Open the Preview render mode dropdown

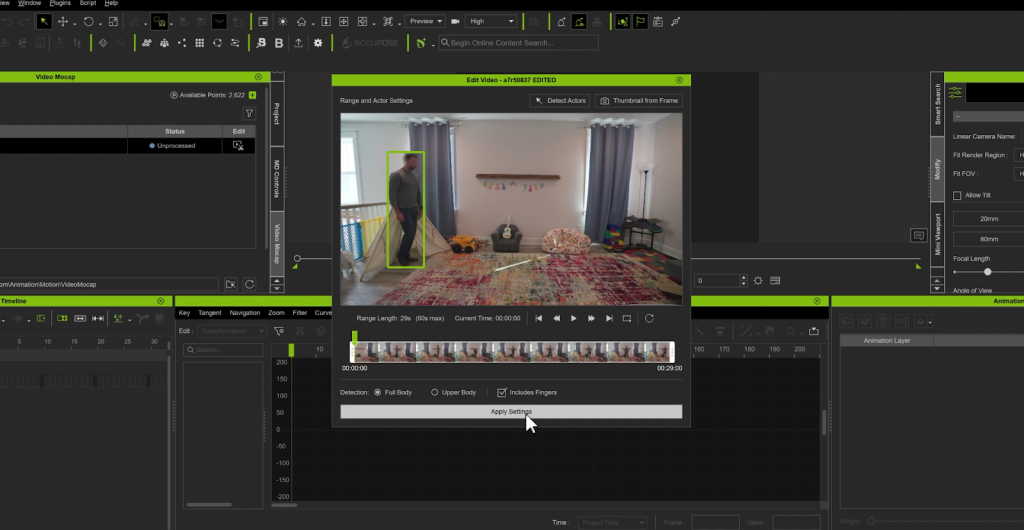coord(425,21)
